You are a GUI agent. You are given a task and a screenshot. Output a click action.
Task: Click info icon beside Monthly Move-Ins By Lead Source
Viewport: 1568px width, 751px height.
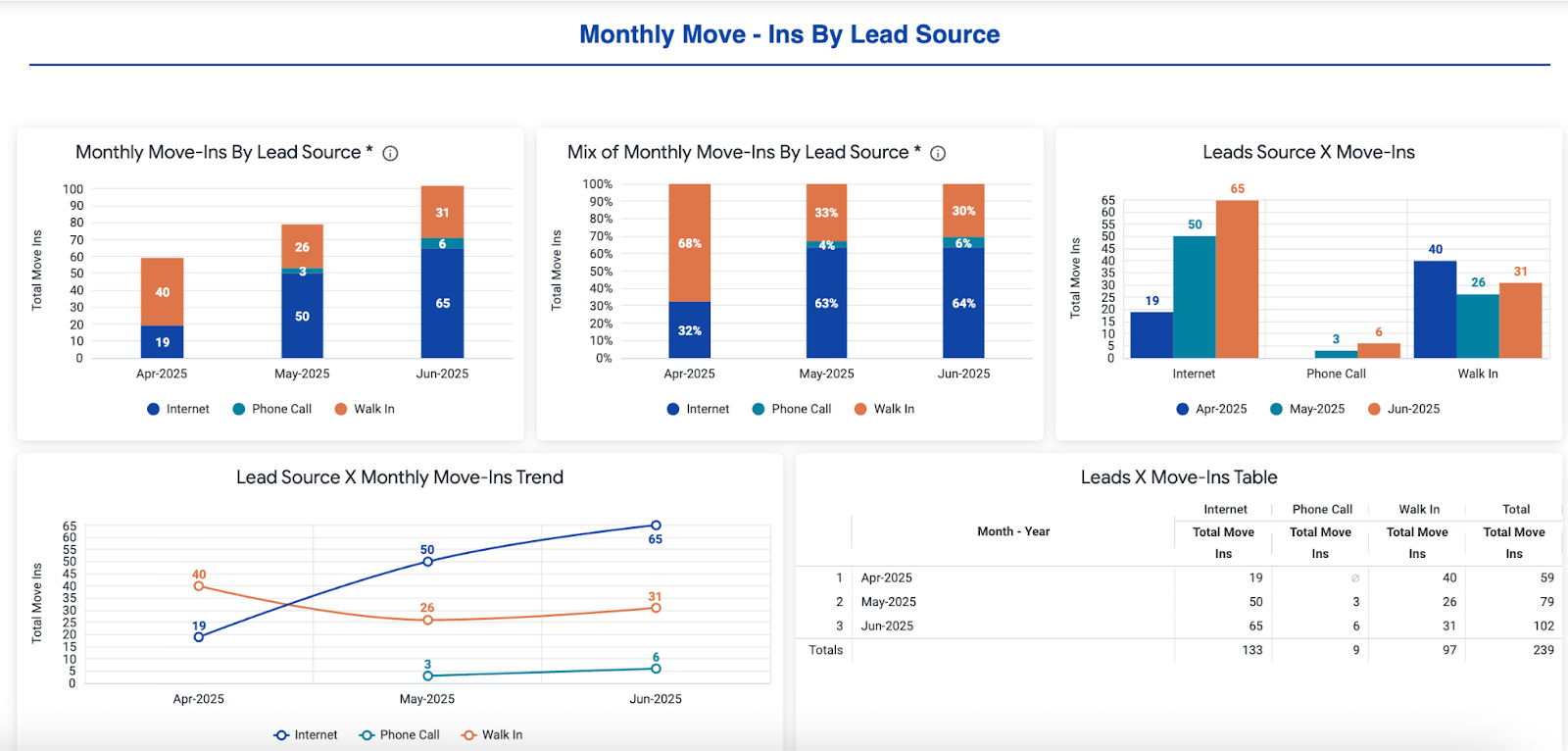click(390, 153)
